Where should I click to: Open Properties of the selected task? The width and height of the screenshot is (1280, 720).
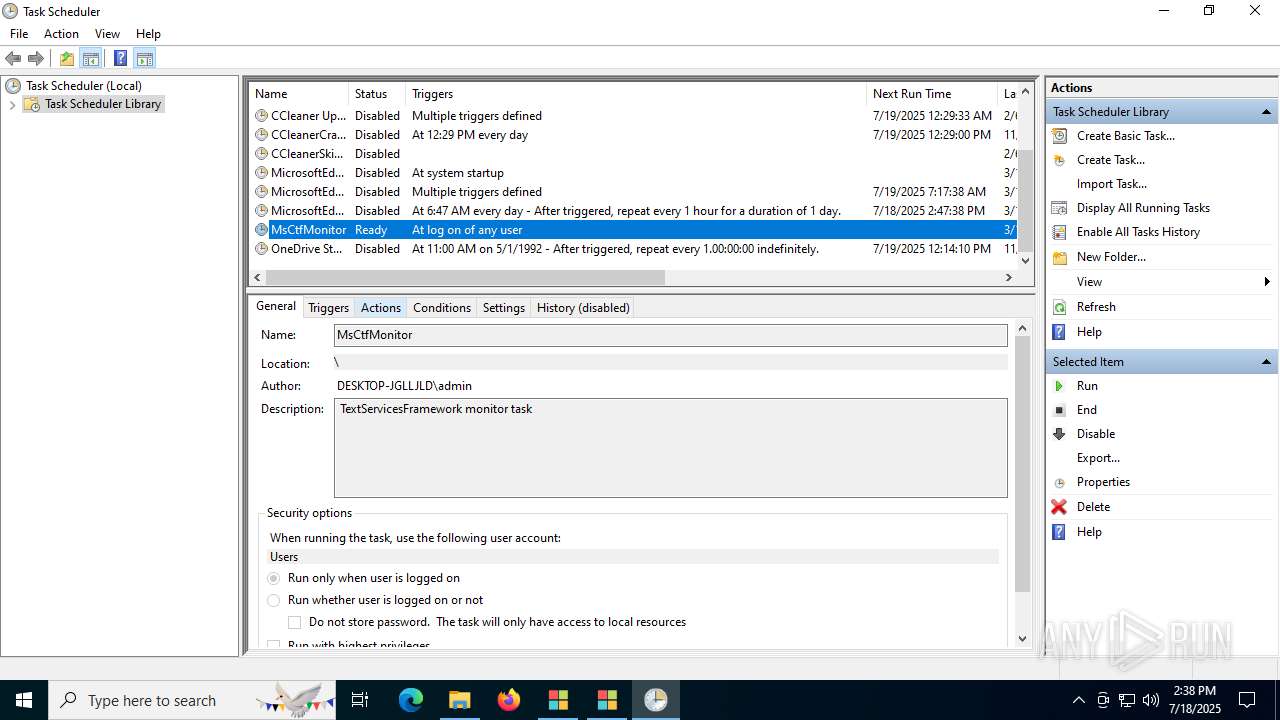tap(1103, 482)
